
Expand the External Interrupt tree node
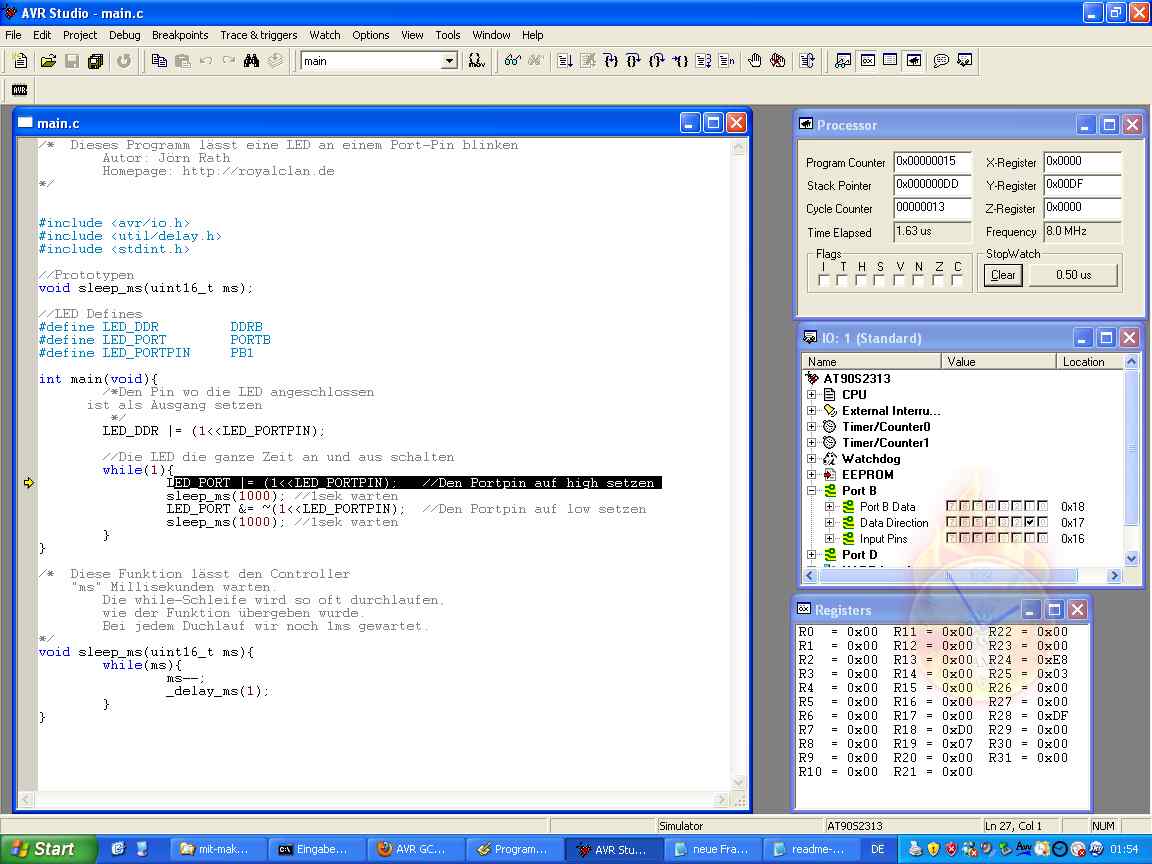tap(811, 411)
